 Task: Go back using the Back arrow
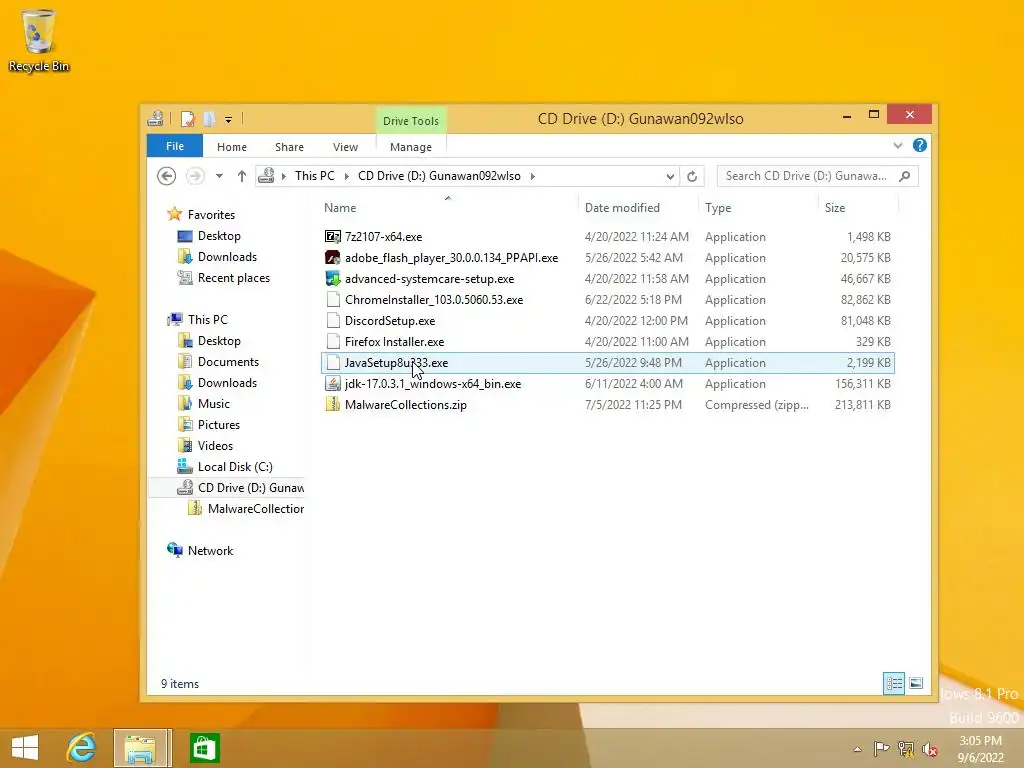point(167,176)
